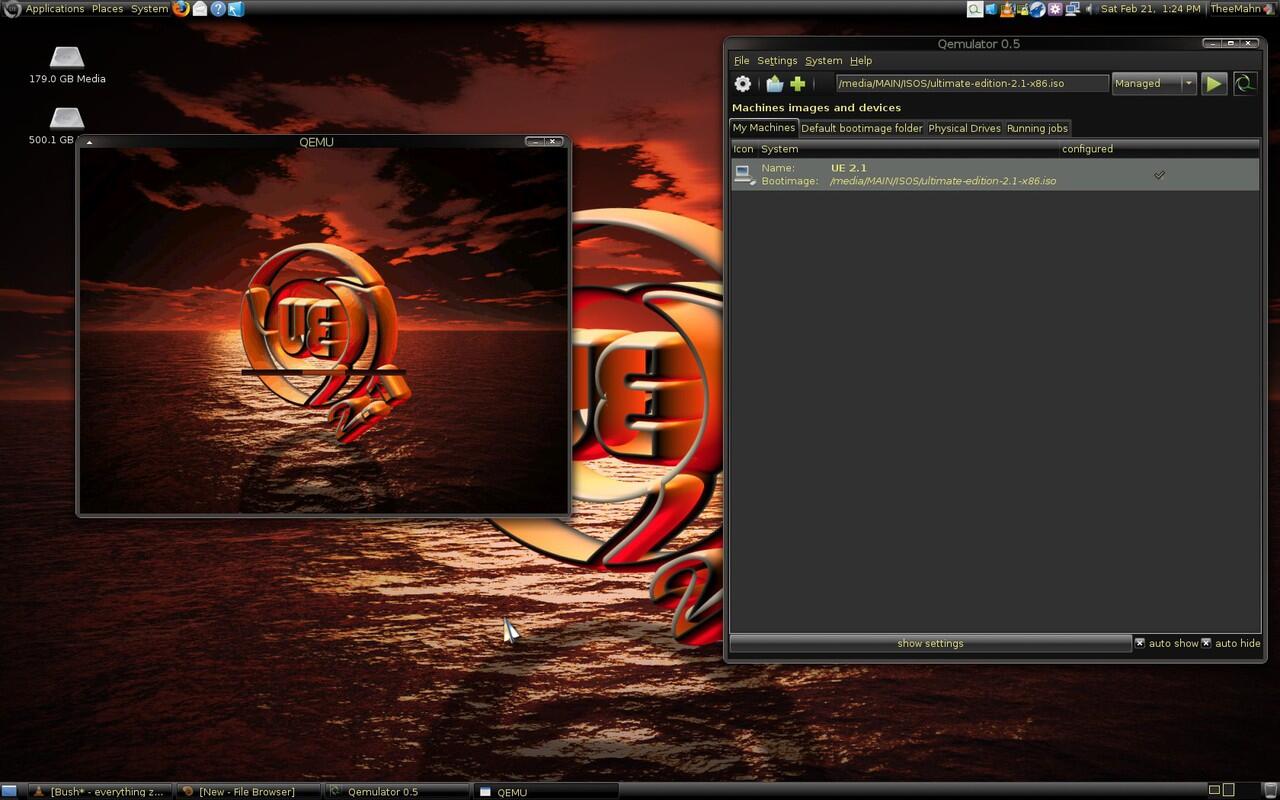1280x800 pixels.
Task: Open Qemulator preferences via the gear icon
Action: pos(742,83)
